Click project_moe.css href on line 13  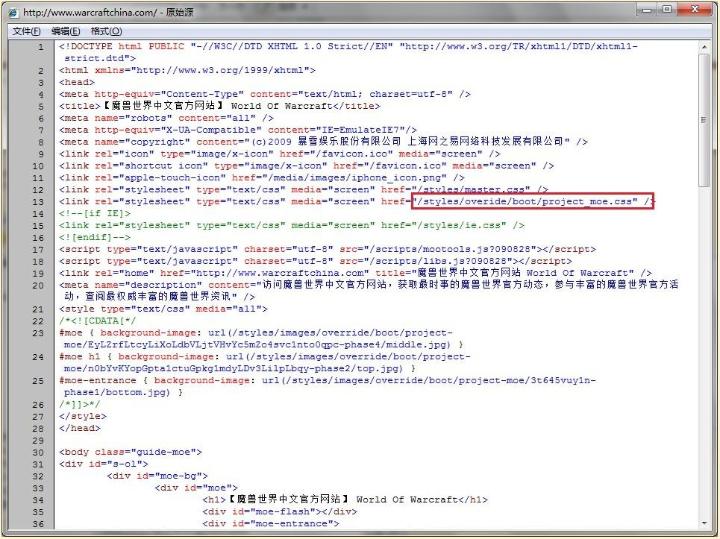[x=525, y=202]
